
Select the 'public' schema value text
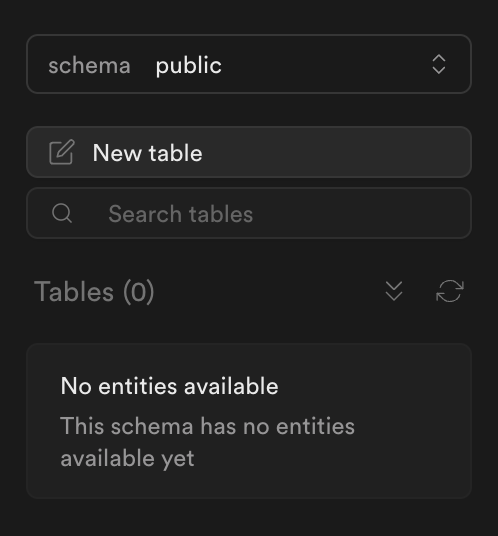189,65
